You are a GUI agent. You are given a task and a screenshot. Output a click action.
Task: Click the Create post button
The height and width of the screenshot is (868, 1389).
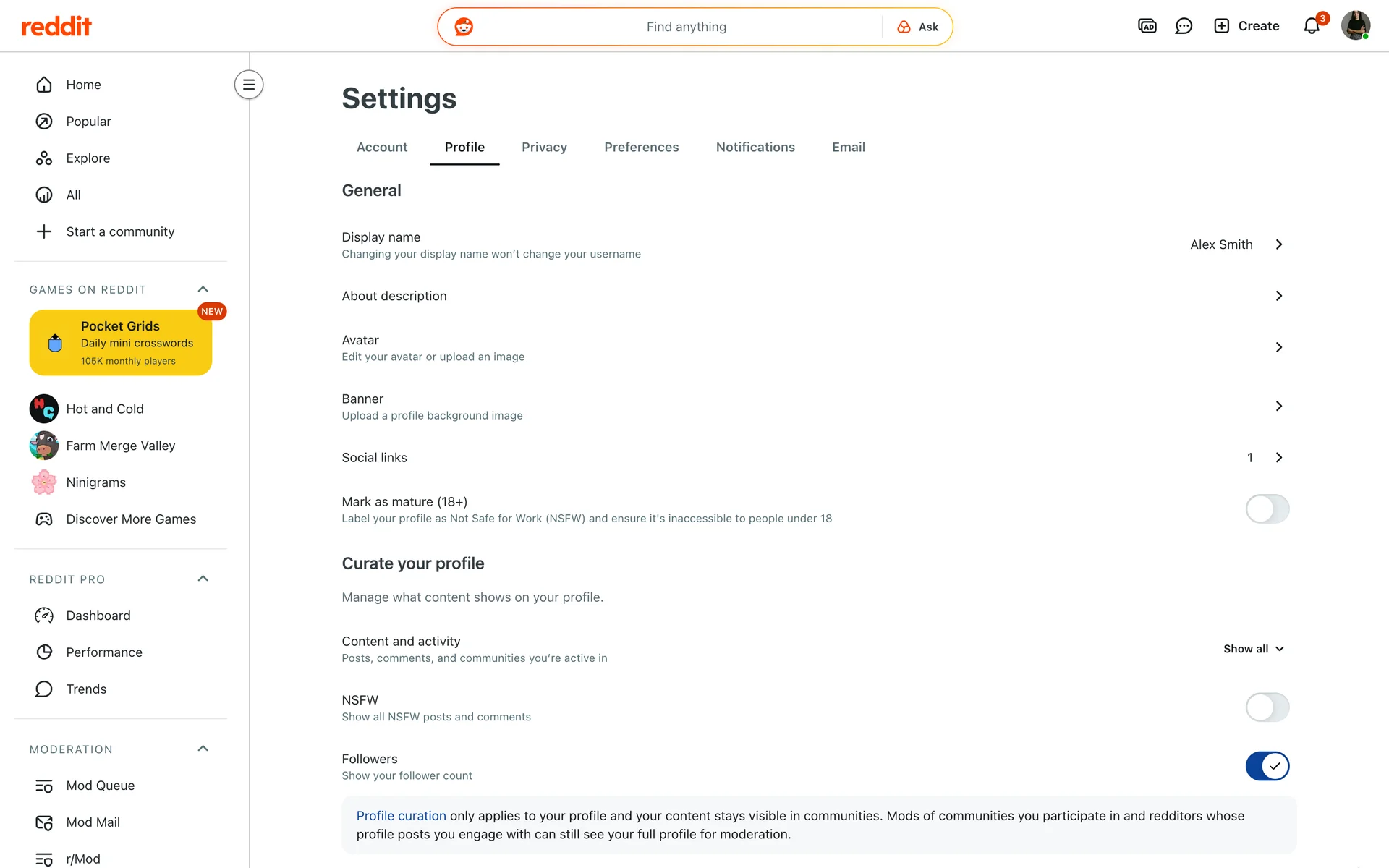point(1246,26)
